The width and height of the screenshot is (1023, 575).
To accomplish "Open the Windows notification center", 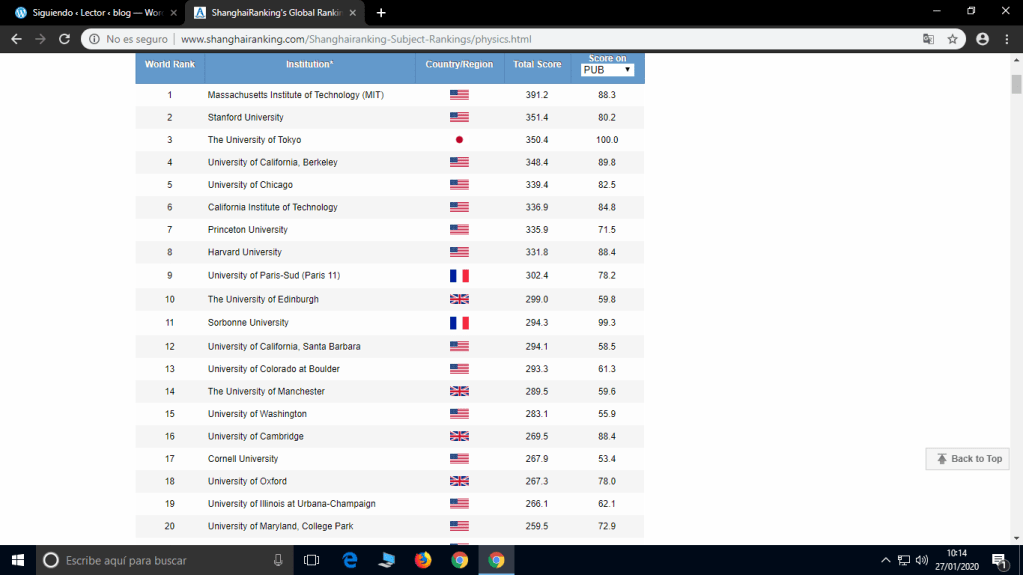I will click(998, 560).
